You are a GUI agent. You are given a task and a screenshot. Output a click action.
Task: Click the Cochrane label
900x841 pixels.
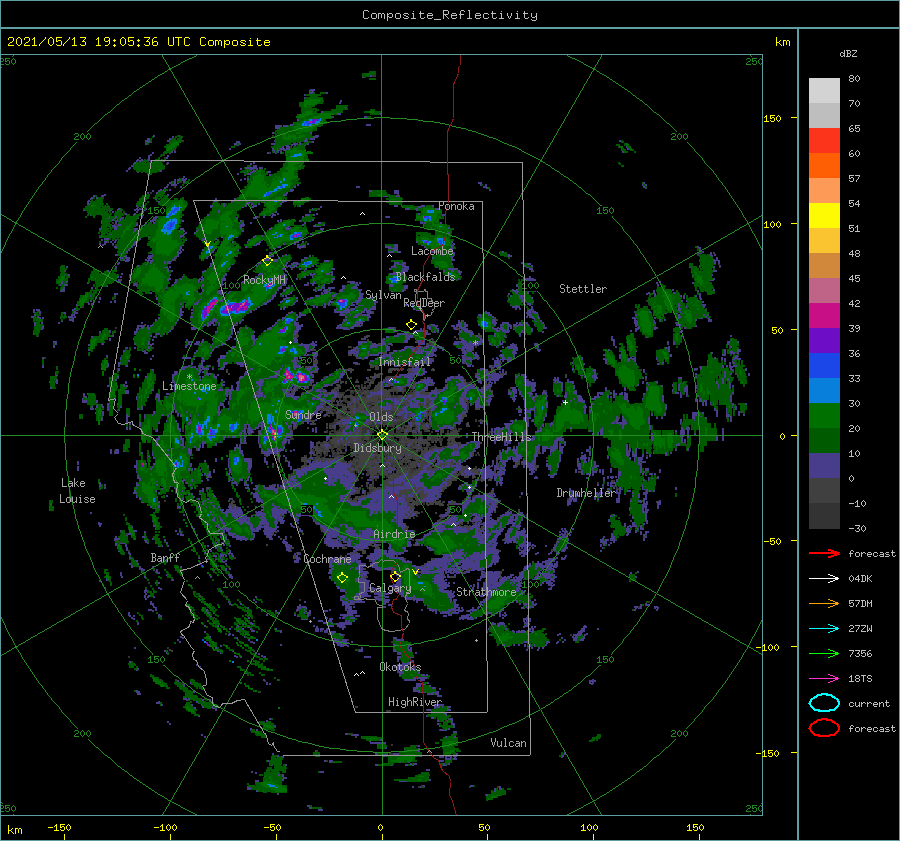[327, 559]
